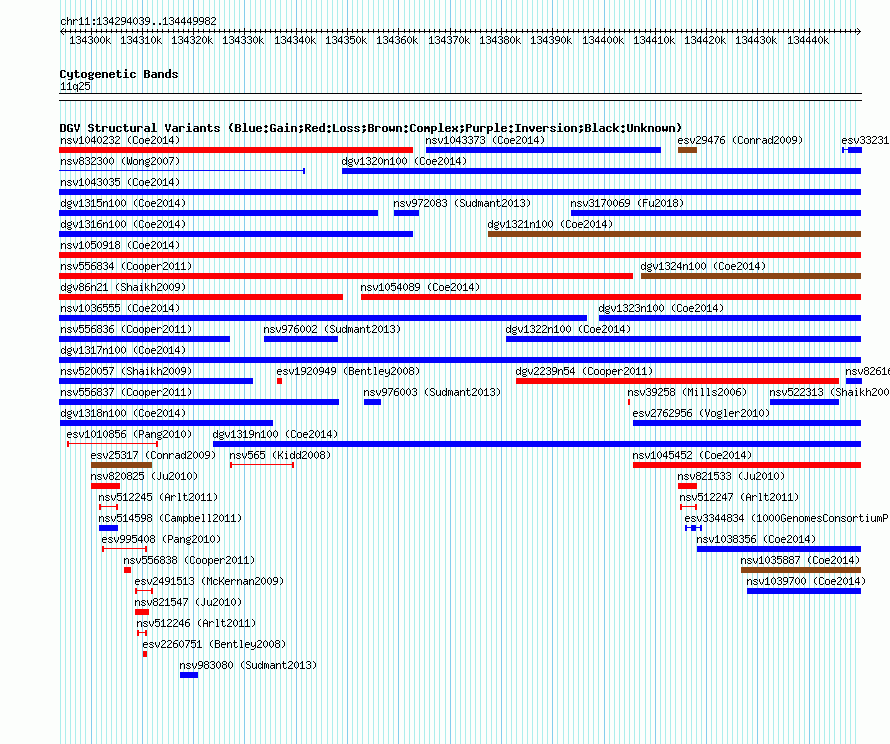Click the 134370k ruler position
Image resolution: width=890 pixels, height=744 pixels.
pyautogui.click(x=449, y=40)
